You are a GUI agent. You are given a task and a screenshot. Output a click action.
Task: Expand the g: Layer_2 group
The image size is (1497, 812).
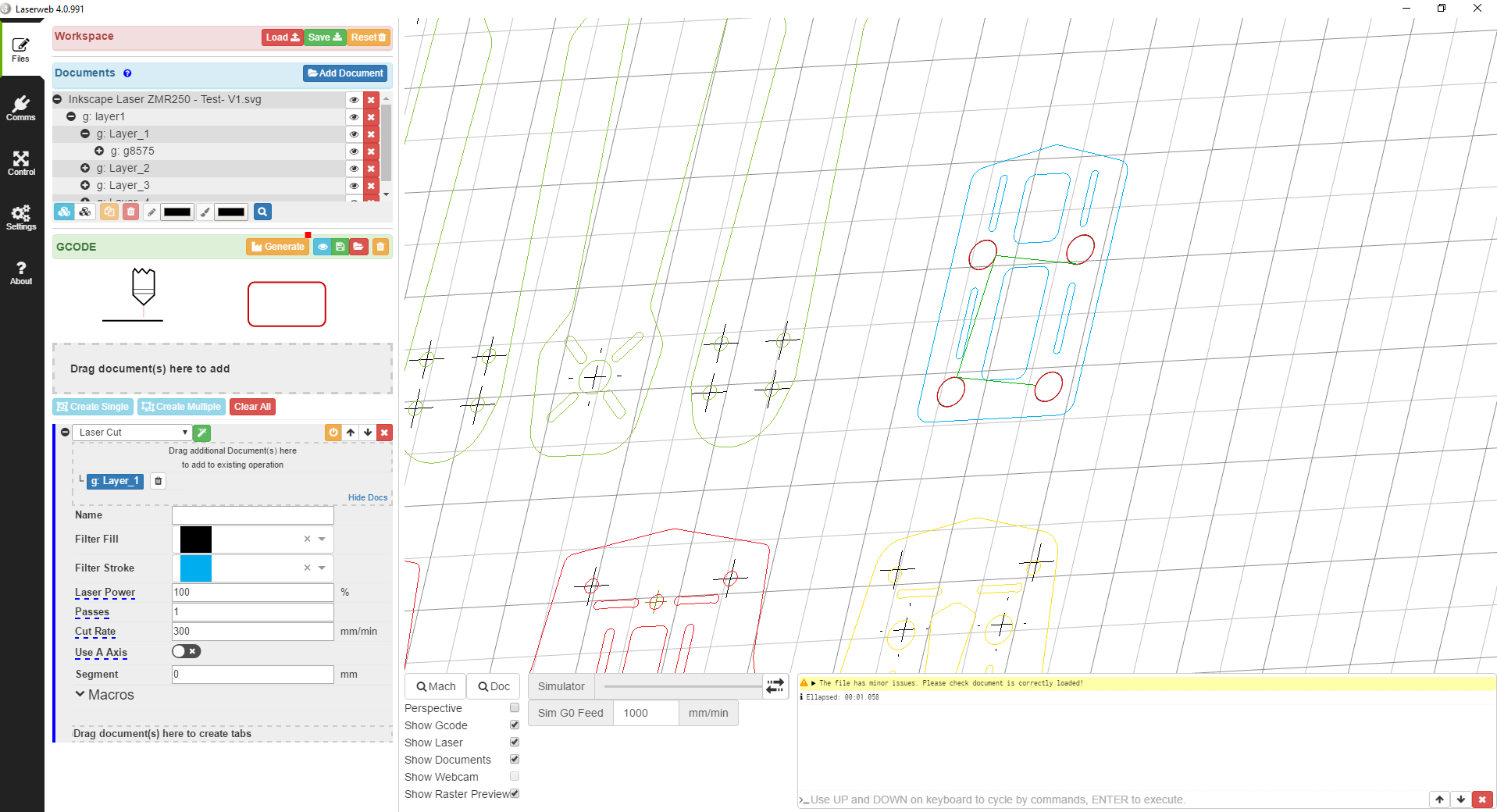point(85,168)
